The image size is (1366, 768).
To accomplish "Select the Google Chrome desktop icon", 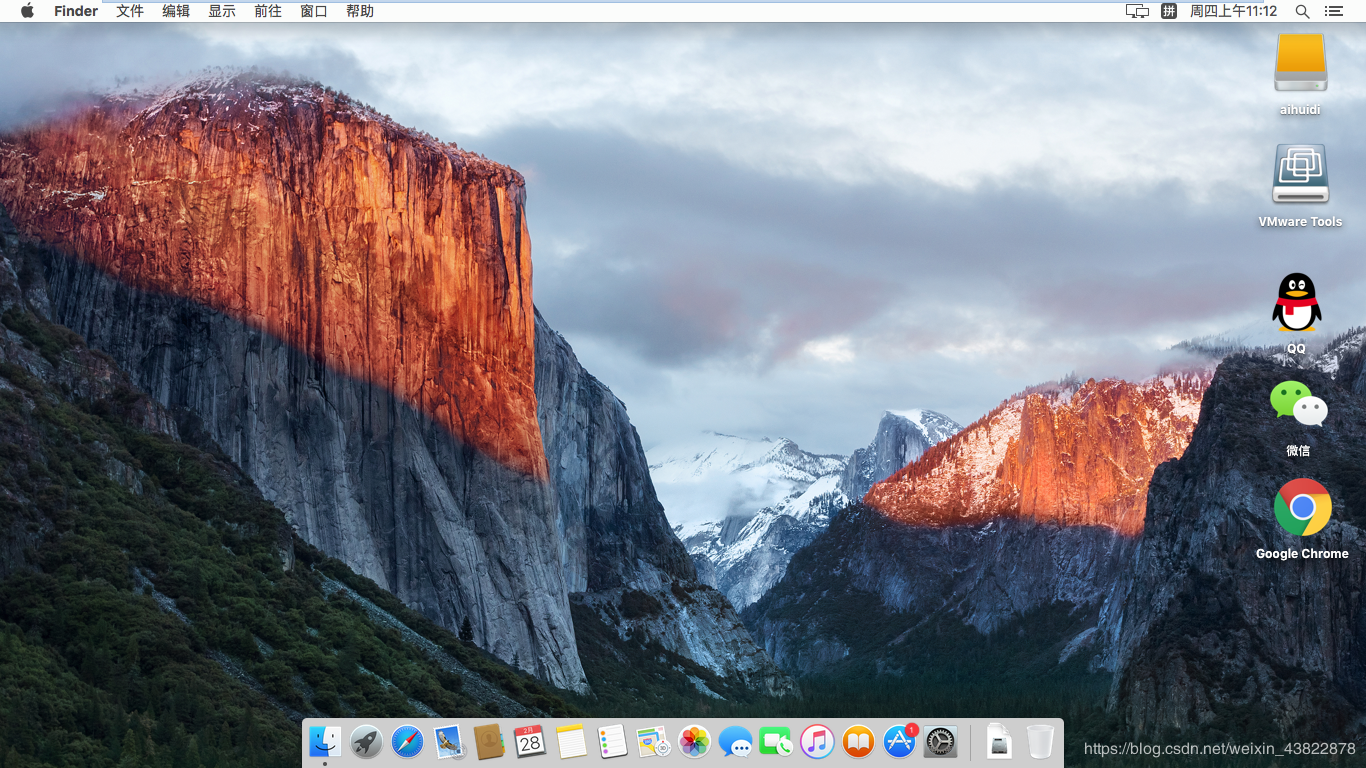I will [1302, 507].
